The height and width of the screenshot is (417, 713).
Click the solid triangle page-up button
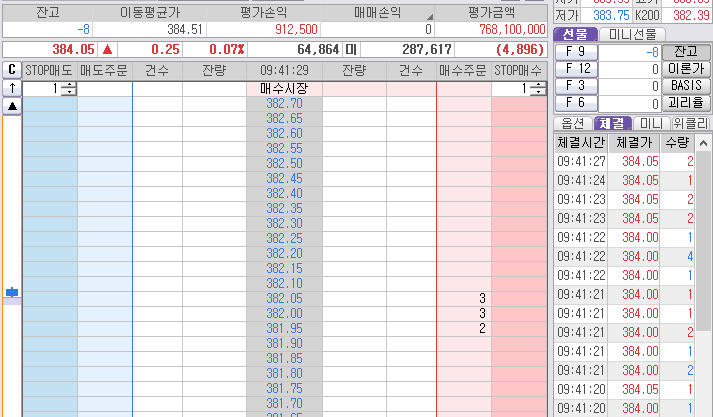(12, 106)
